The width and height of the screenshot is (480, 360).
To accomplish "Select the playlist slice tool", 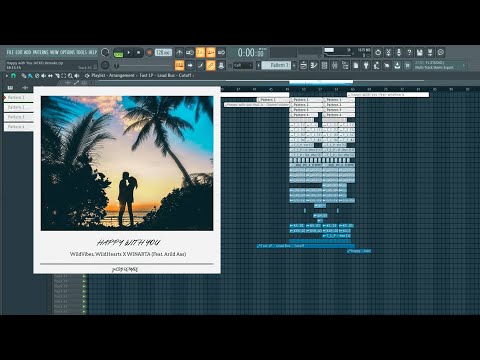I will [57, 76].
